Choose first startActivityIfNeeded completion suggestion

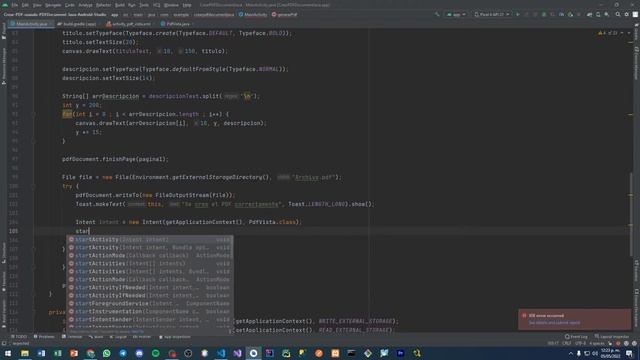(x=150, y=288)
